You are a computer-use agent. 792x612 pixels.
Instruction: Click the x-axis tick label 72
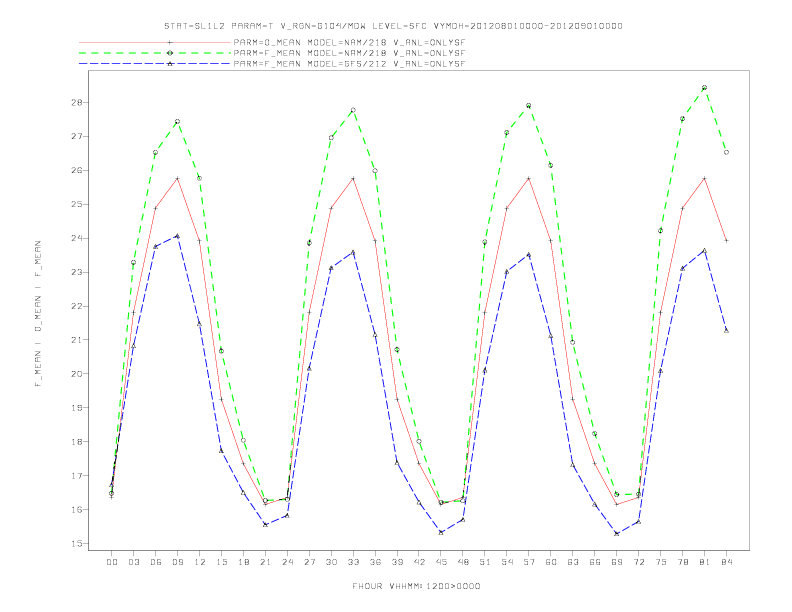(x=639, y=562)
